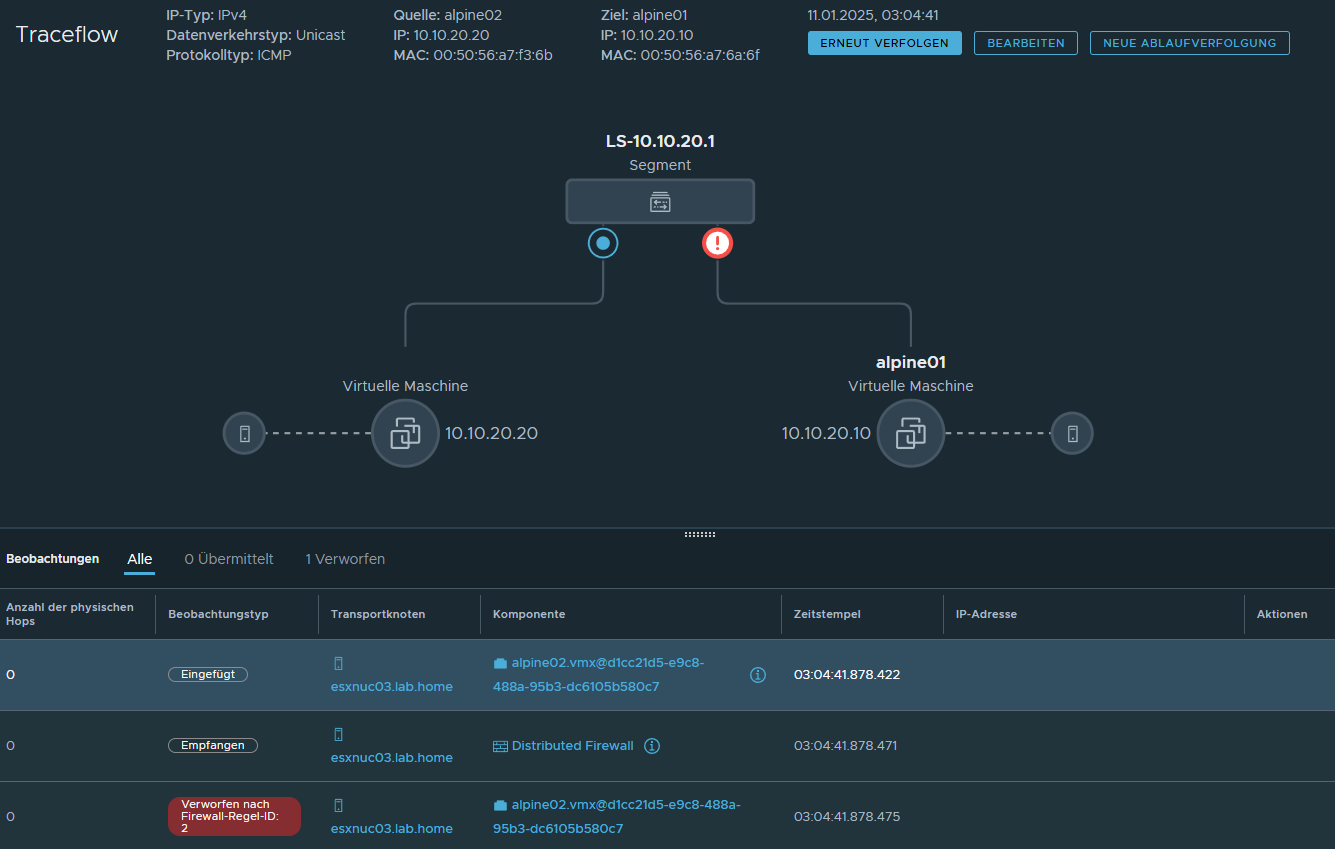This screenshot has width=1335, height=849.
Task: Click the right host transport node icon
Action: click(x=1072, y=434)
